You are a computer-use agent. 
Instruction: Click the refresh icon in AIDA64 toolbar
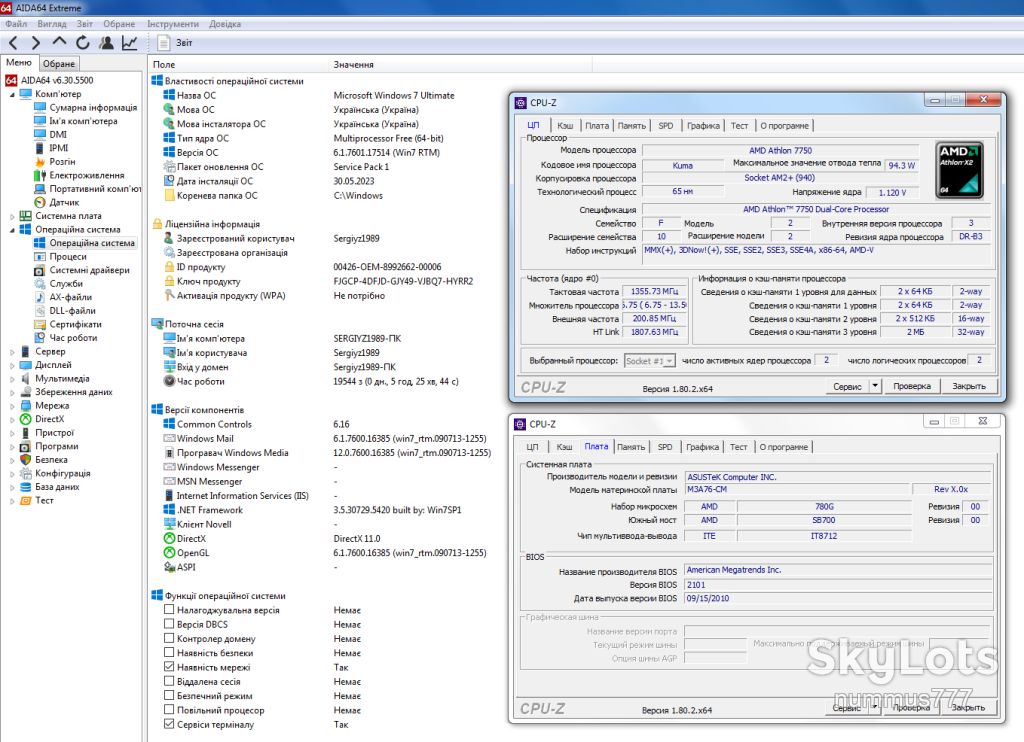(83, 43)
